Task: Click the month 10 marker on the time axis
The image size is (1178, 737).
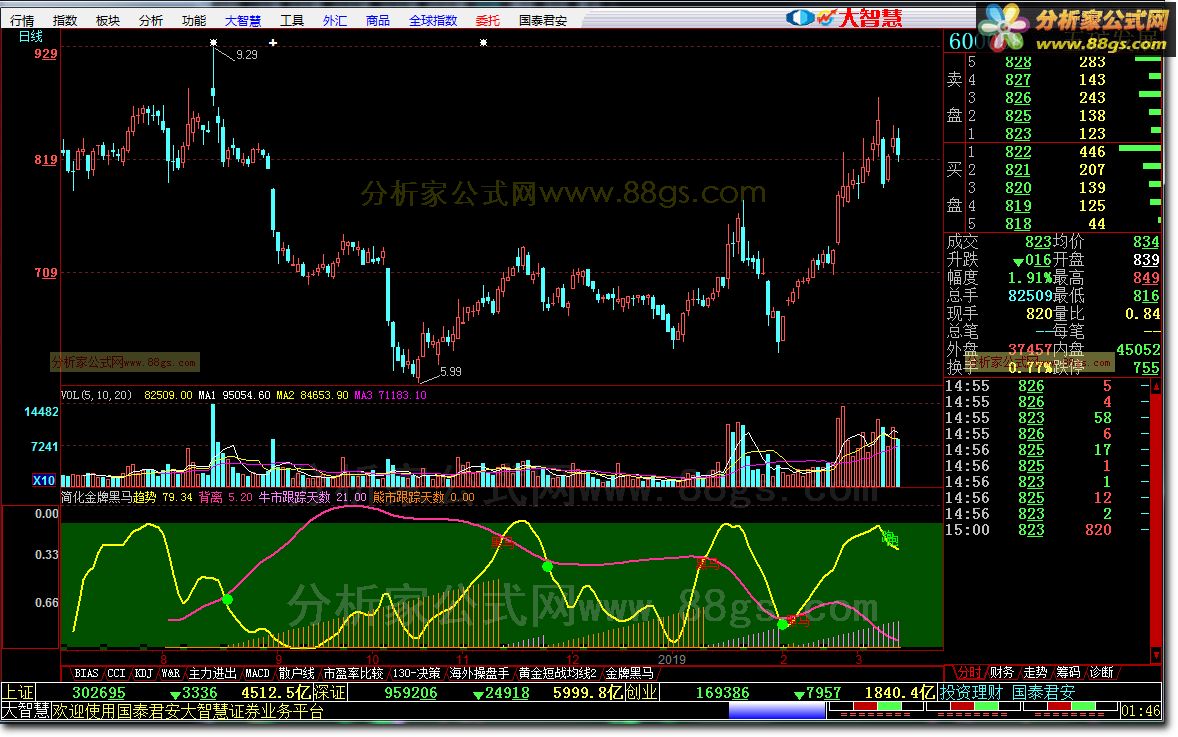Action: (x=373, y=659)
